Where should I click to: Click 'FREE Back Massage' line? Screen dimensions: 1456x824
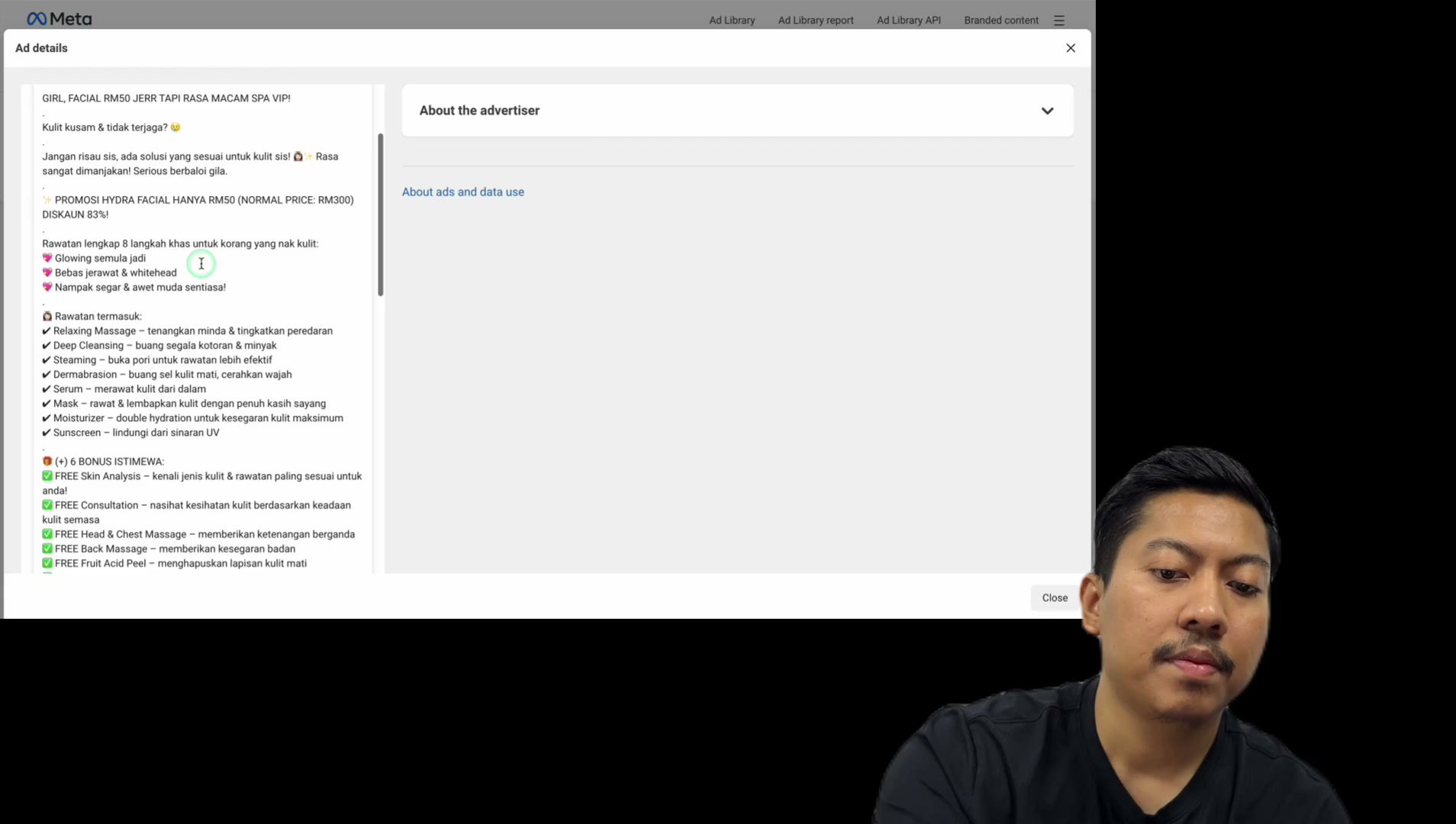tap(169, 549)
